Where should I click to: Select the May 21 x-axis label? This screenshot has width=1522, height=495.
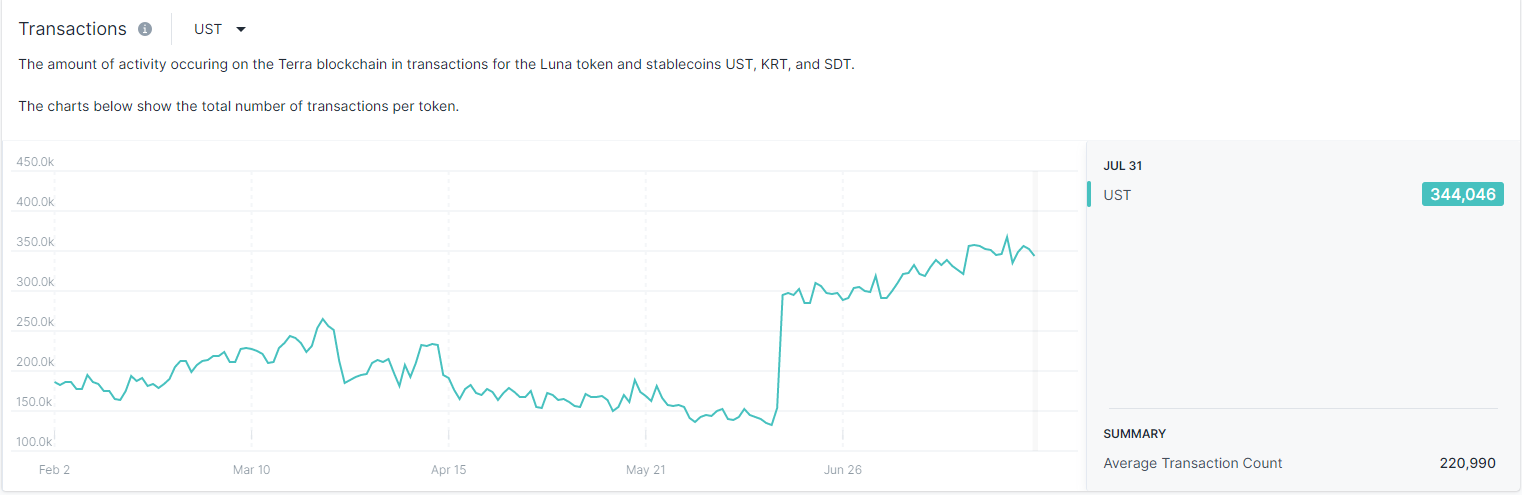pyautogui.click(x=645, y=470)
